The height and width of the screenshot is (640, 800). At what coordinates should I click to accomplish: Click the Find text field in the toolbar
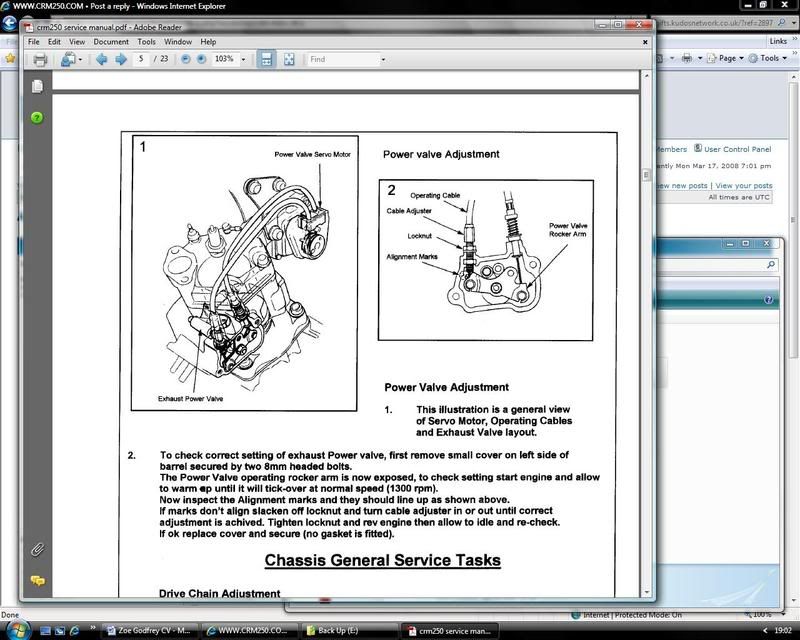pos(343,60)
